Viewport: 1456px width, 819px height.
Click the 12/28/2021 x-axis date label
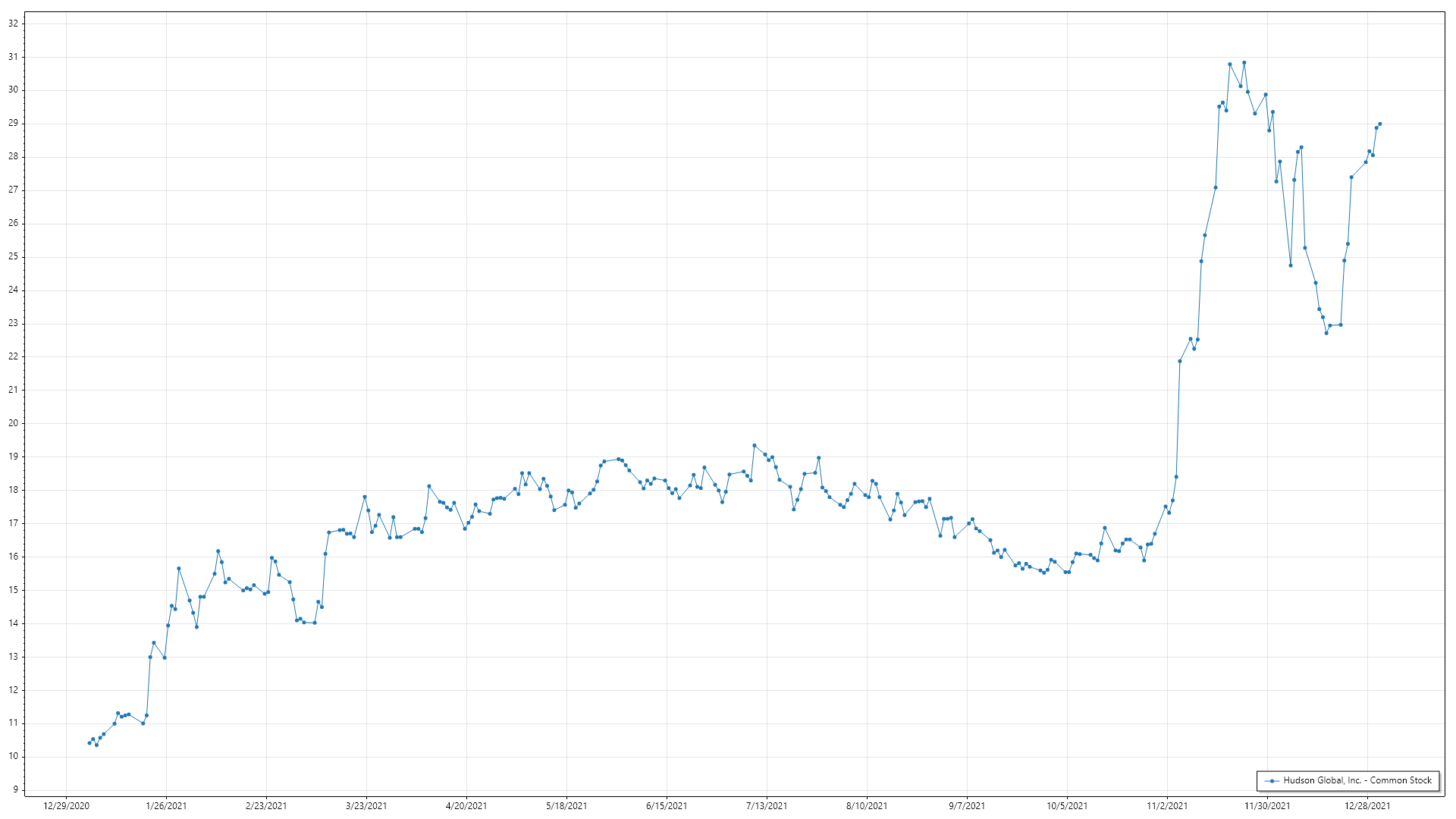click(x=1367, y=806)
